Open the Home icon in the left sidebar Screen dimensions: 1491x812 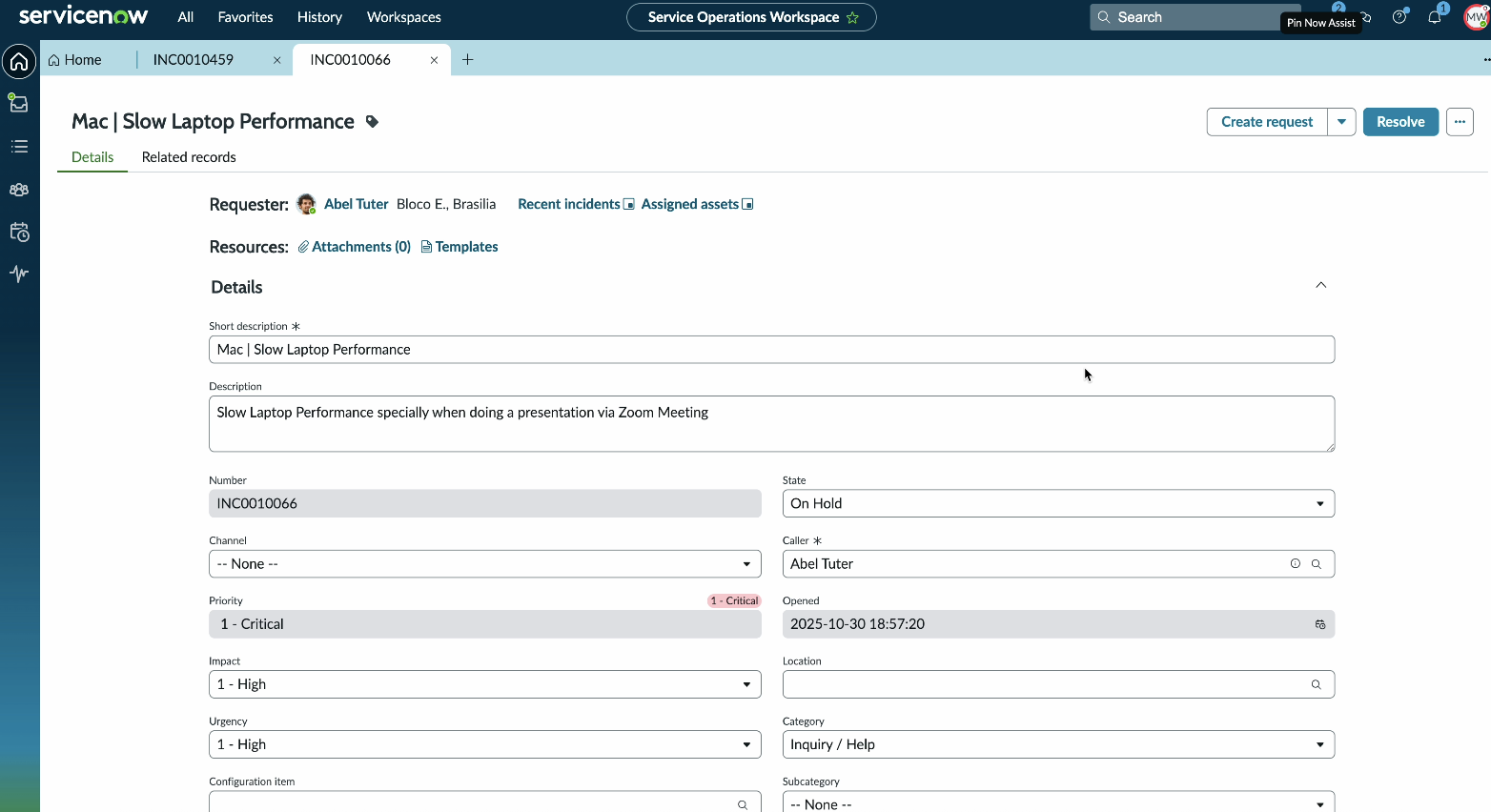[19, 62]
